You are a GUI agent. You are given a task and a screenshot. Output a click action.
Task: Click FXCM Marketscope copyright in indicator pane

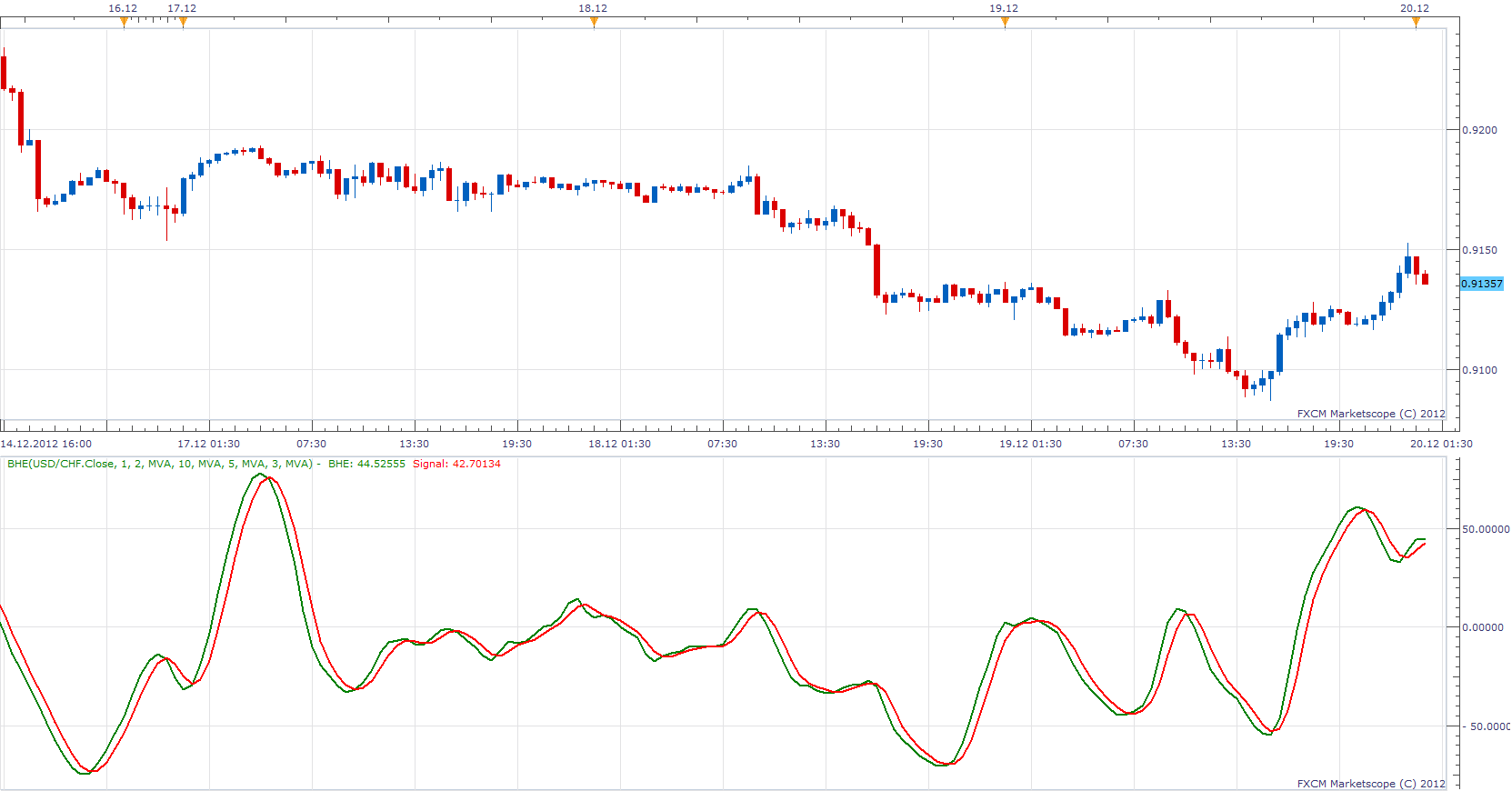coord(1371,784)
